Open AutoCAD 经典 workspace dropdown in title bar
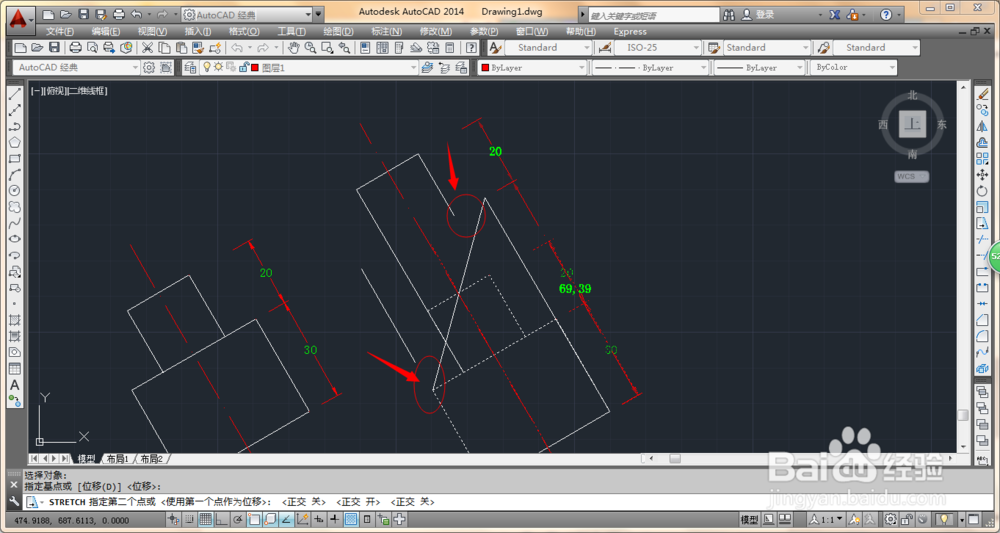This screenshot has height=533, width=1000. pos(247,14)
